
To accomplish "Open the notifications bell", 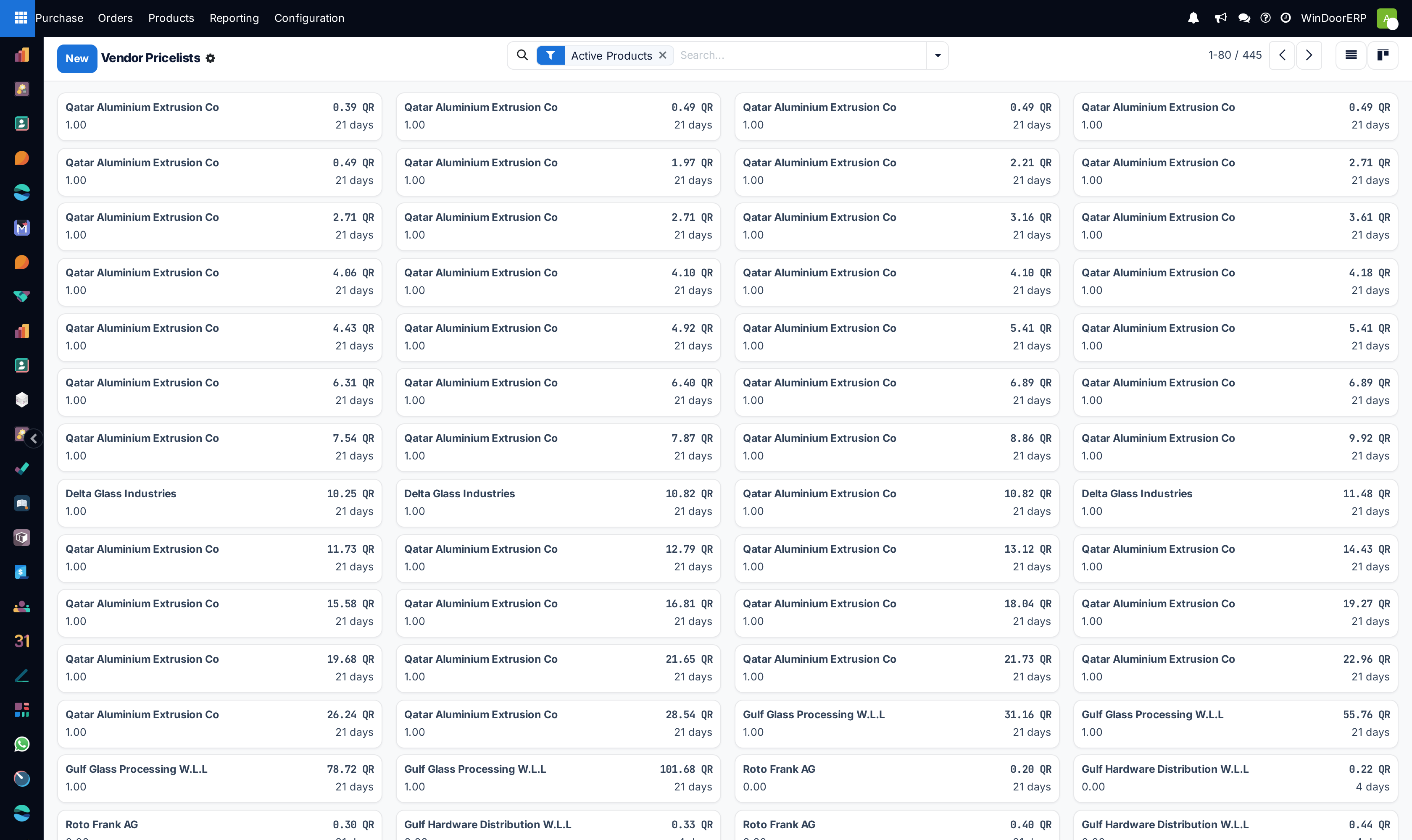I will pos(1193,18).
